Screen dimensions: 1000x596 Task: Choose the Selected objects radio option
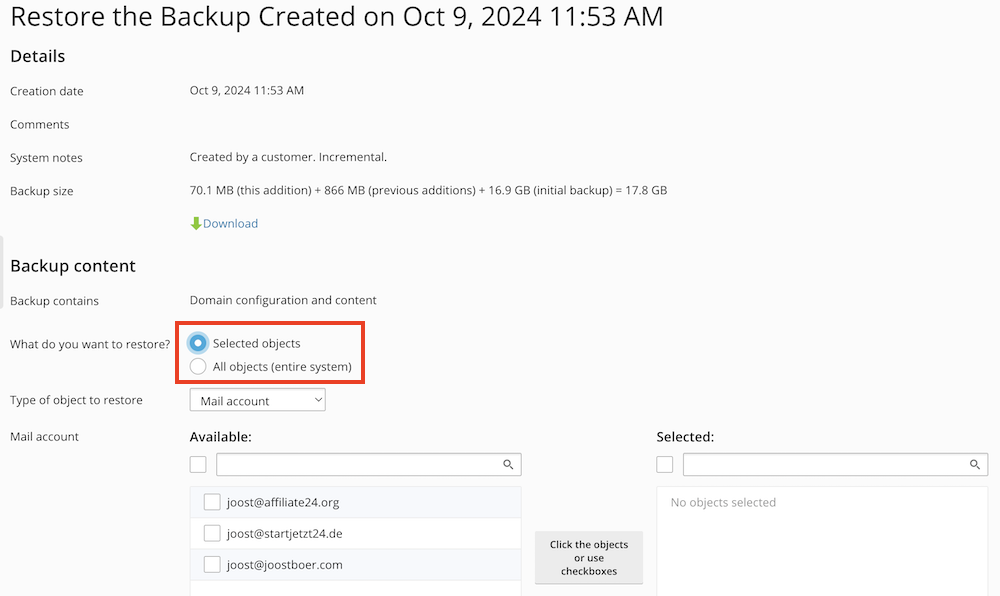198,343
